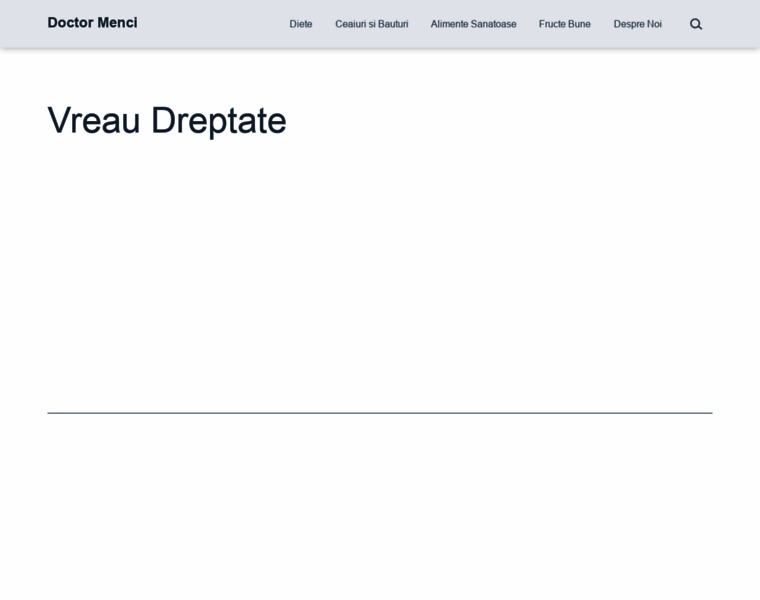The height and width of the screenshot is (600, 760).
Task: Choose the healthy foods navigation link
Action: [x=473, y=24]
